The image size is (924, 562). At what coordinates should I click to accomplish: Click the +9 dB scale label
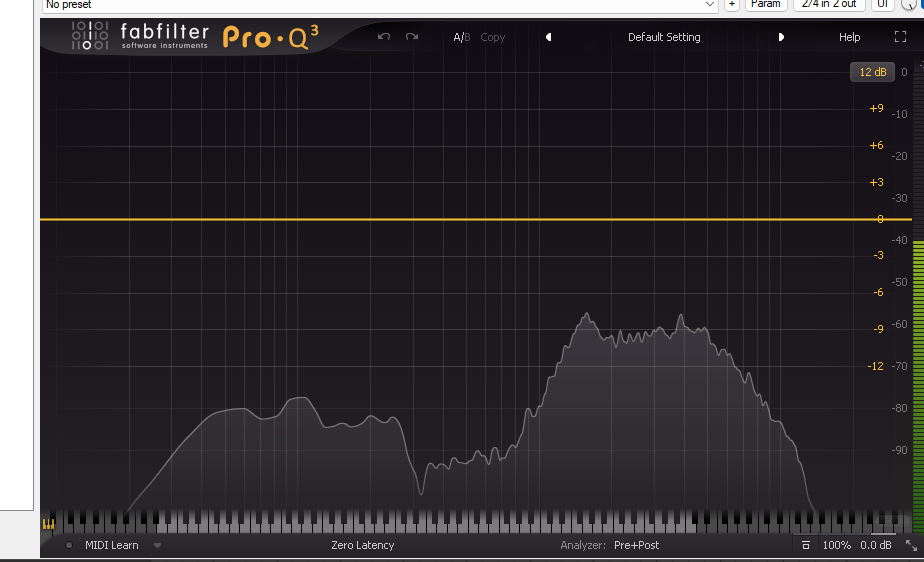pyautogui.click(x=876, y=108)
